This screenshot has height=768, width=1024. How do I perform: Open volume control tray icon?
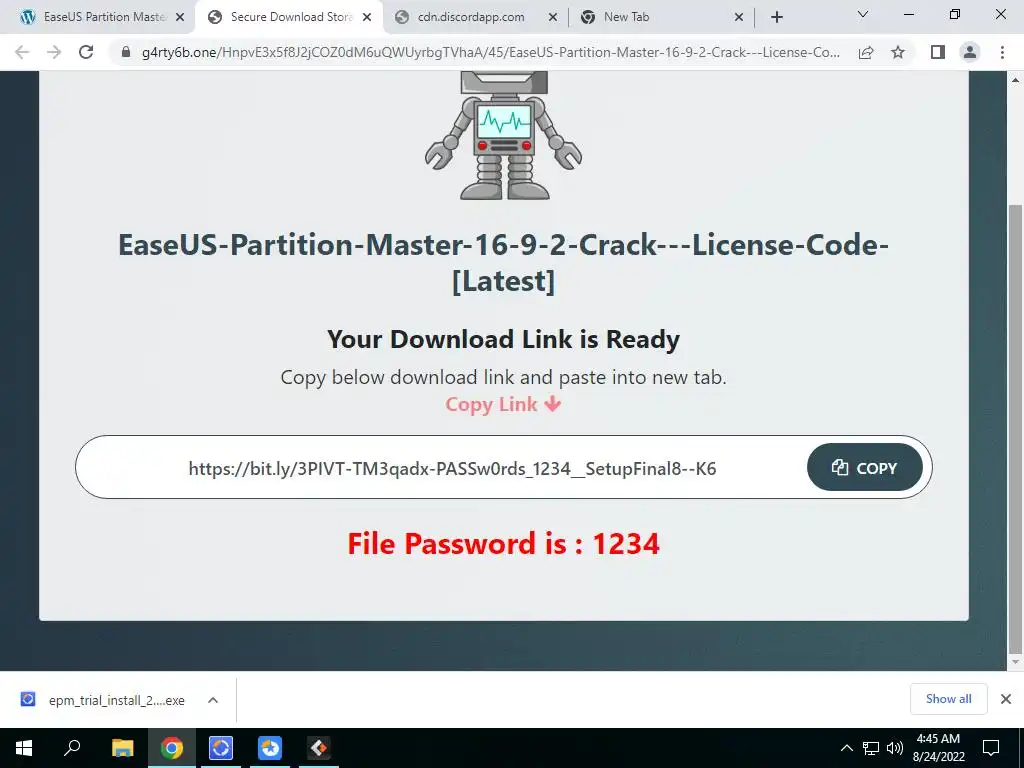click(x=895, y=748)
